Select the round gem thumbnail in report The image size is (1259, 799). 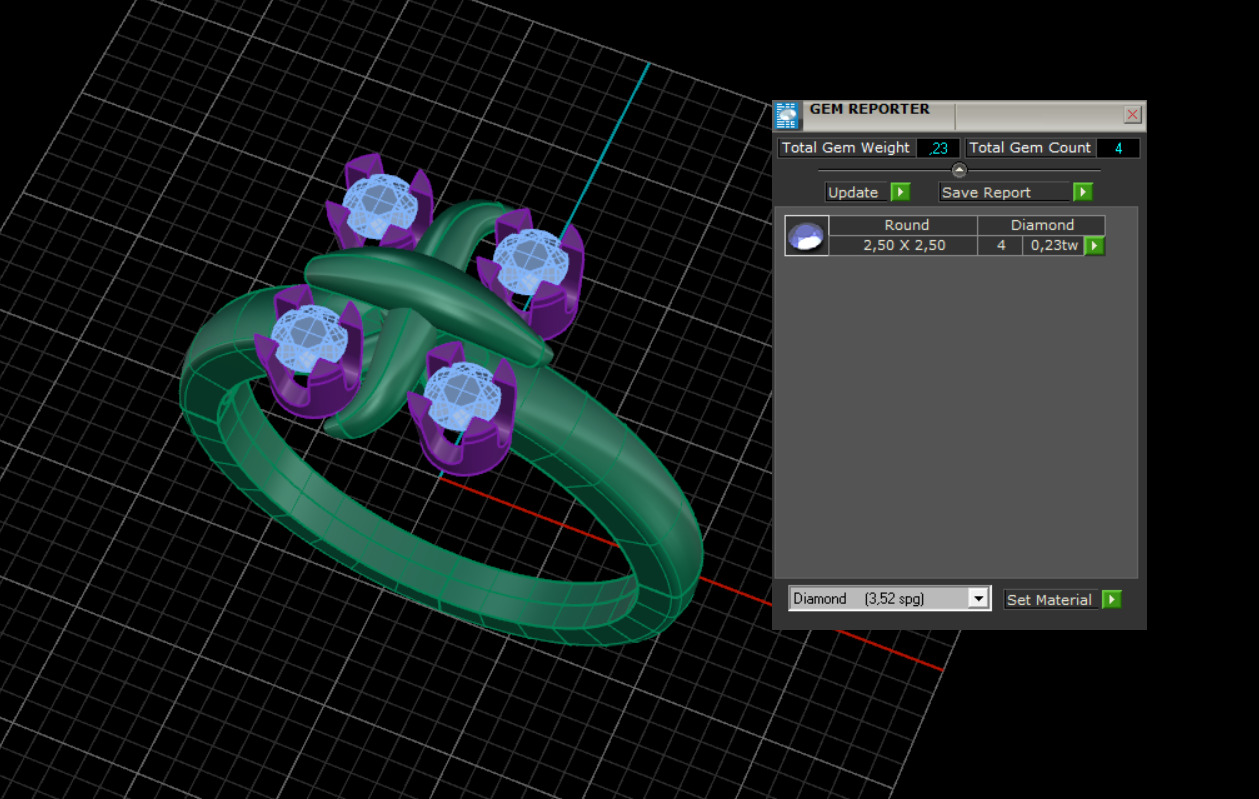tap(806, 235)
